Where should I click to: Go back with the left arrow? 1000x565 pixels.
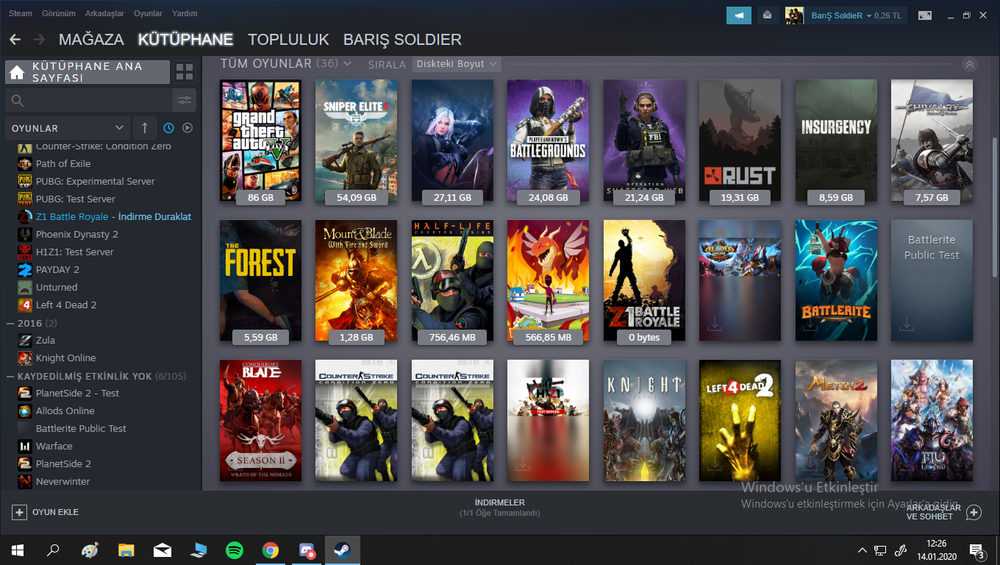15,40
